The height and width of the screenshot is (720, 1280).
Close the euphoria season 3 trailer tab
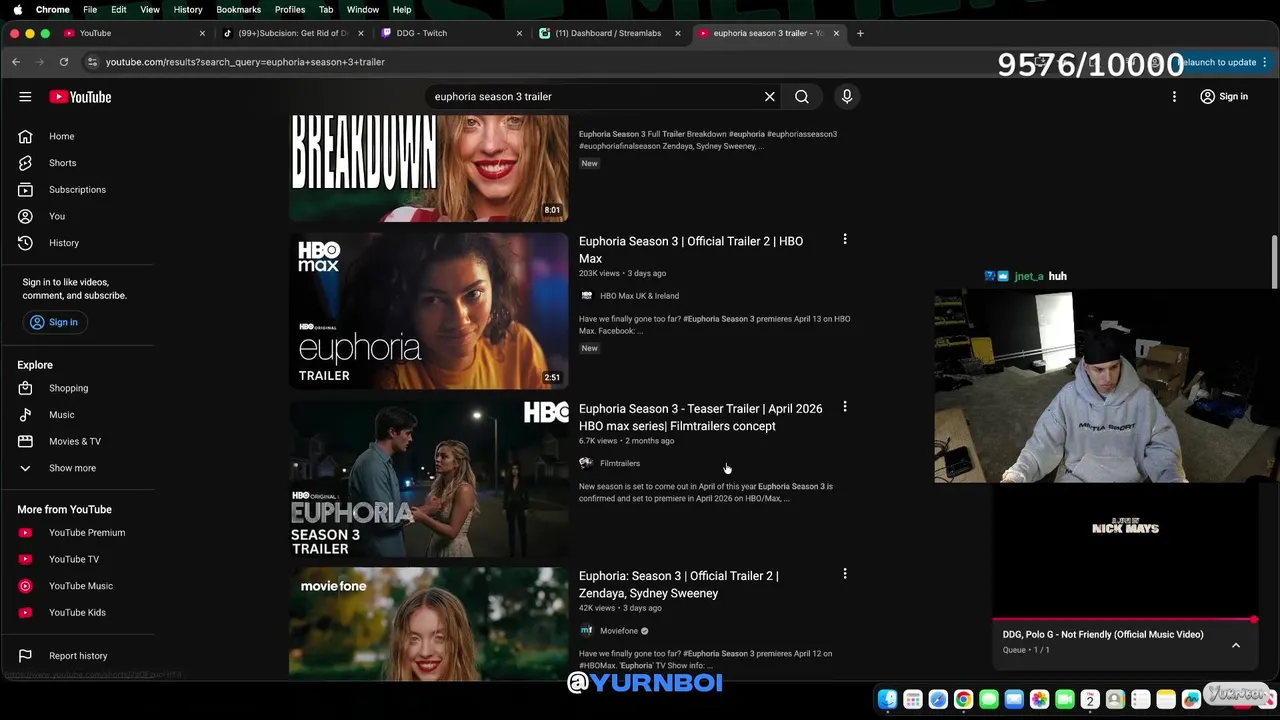coord(836,33)
